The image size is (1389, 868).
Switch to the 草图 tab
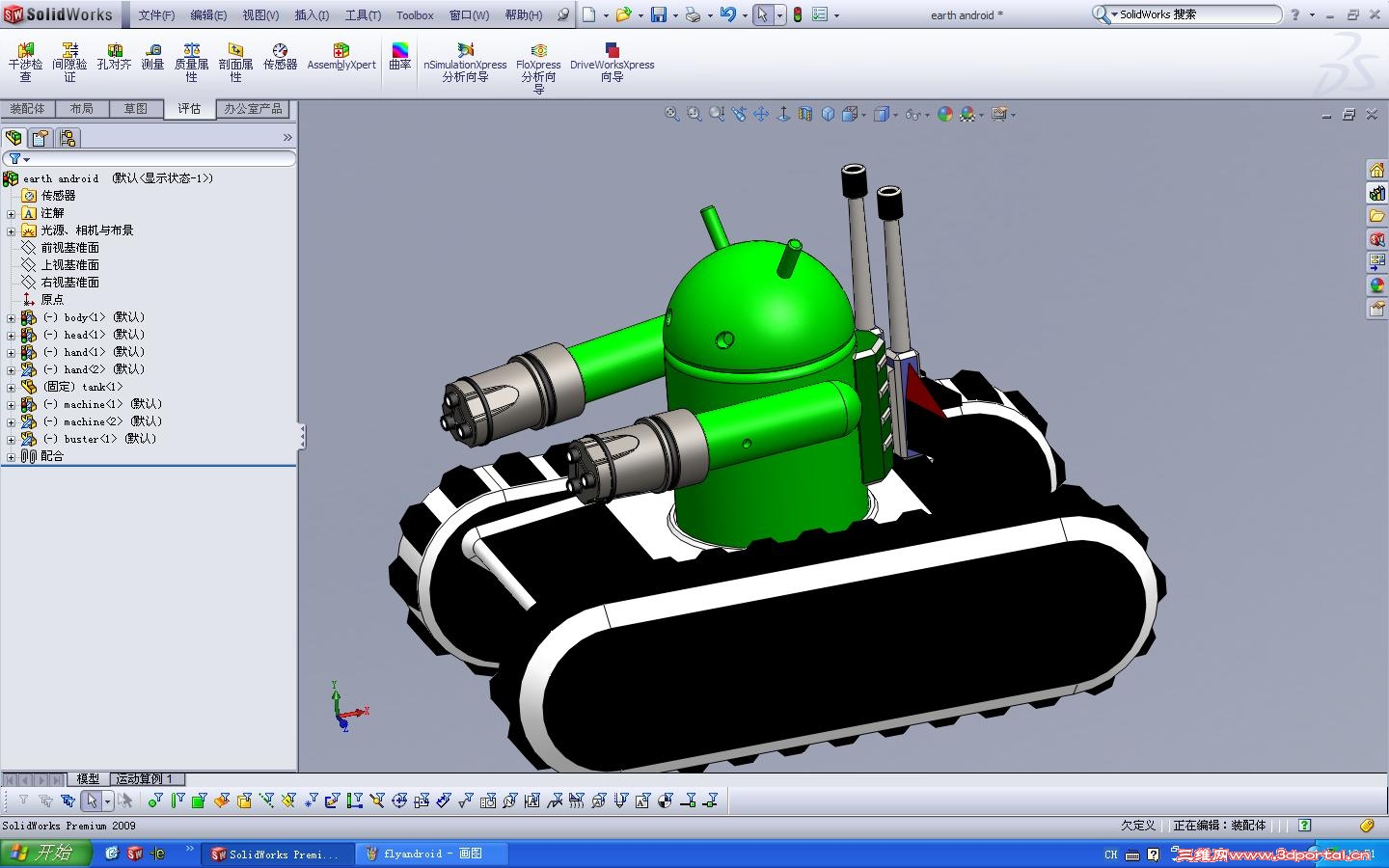point(135,109)
